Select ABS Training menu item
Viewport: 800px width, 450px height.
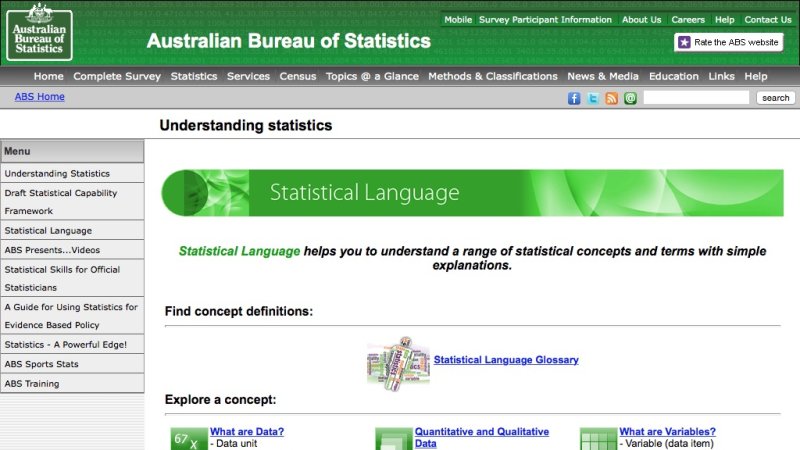click(x=72, y=383)
